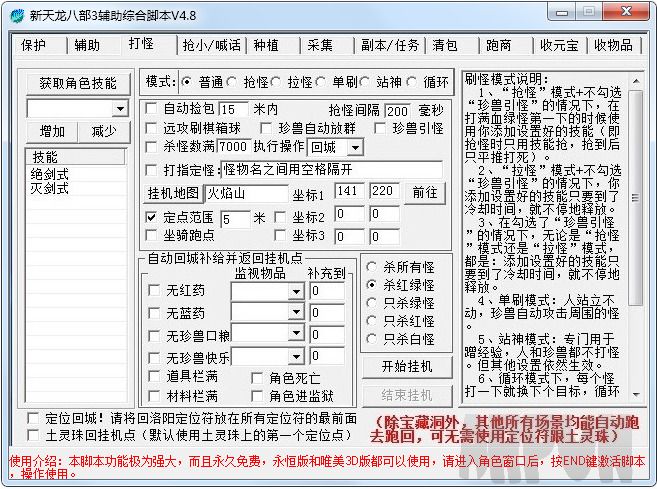The height and width of the screenshot is (489, 657).
Task: Select 只杀白怪 option
Action: [371, 339]
